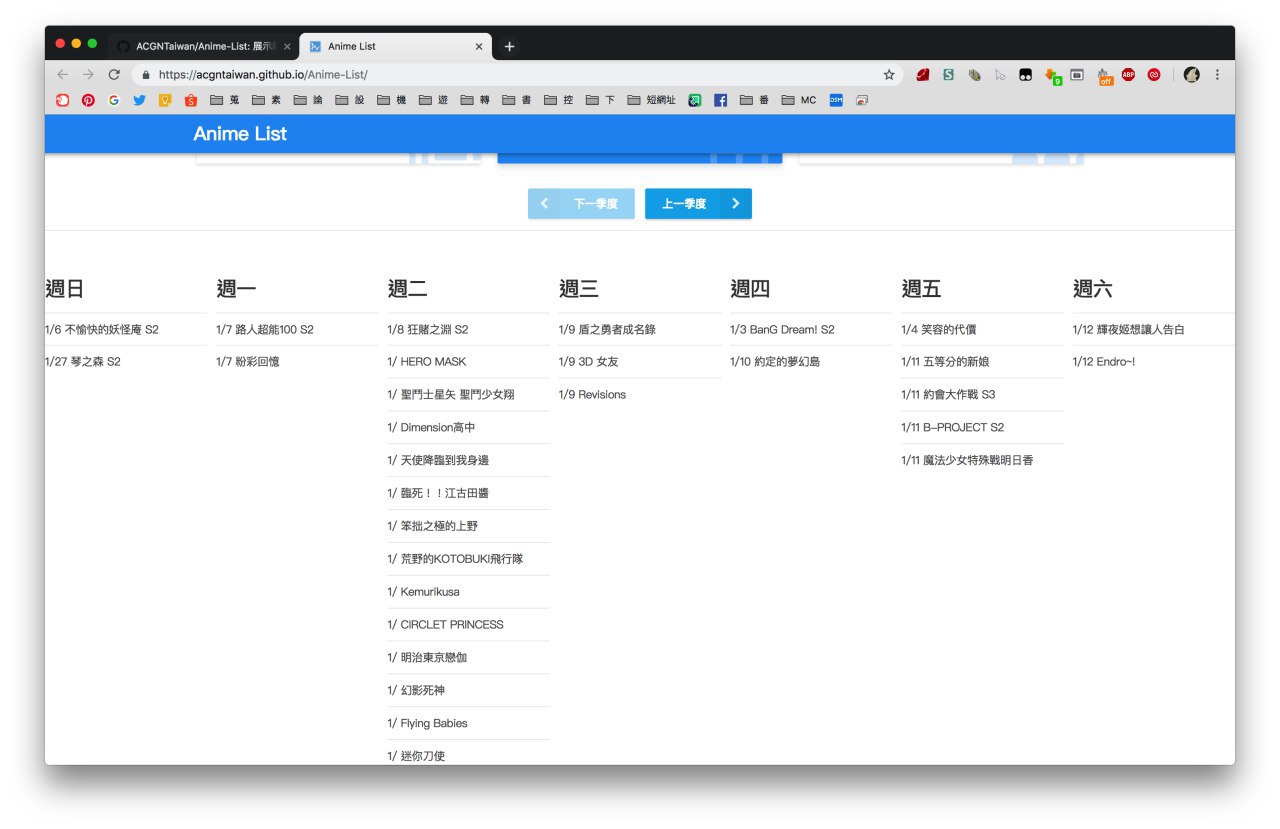Open the Twitter bookmark icon
Image resolution: width=1280 pixels, height=829 pixels.
click(140, 100)
